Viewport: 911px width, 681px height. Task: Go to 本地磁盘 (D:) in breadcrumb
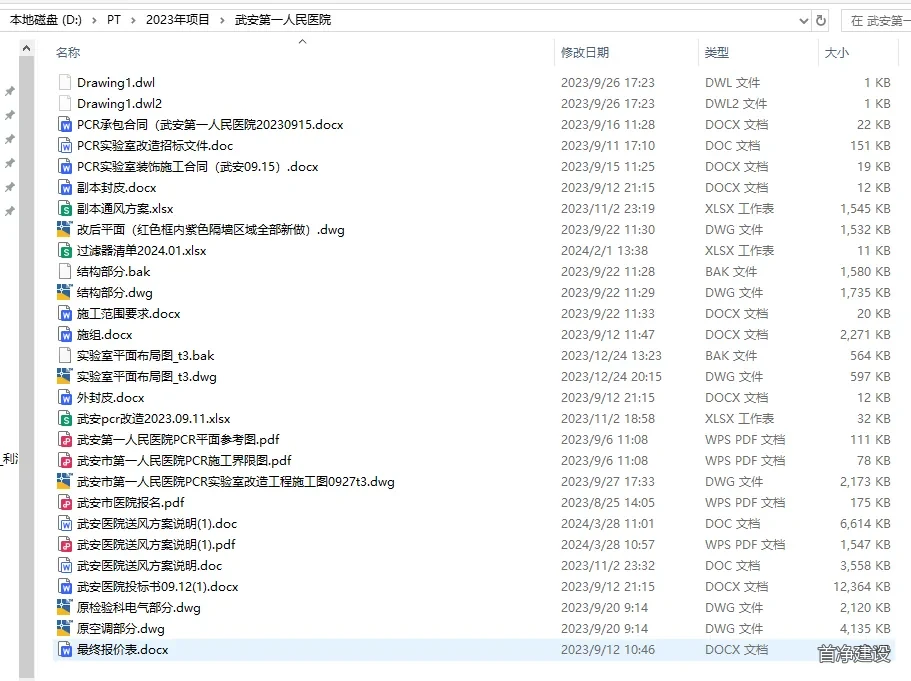tap(46, 20)
